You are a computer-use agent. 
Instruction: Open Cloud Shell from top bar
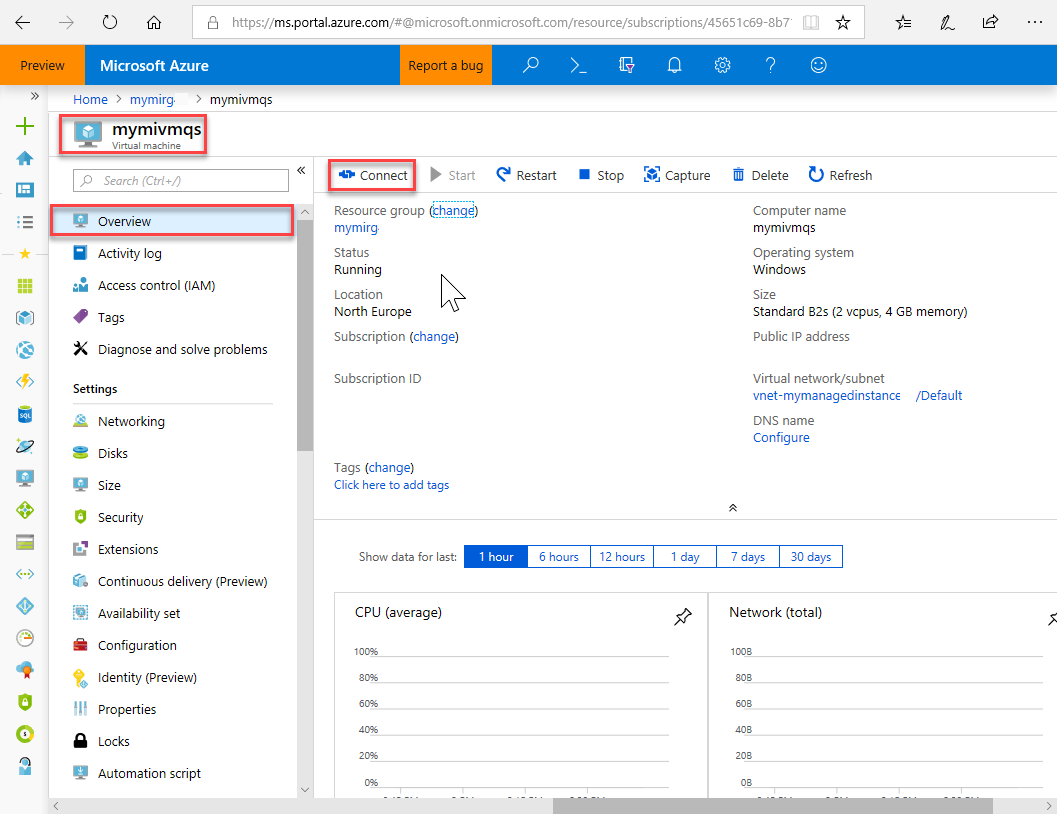pyautogui.click(x=578, y=65)
